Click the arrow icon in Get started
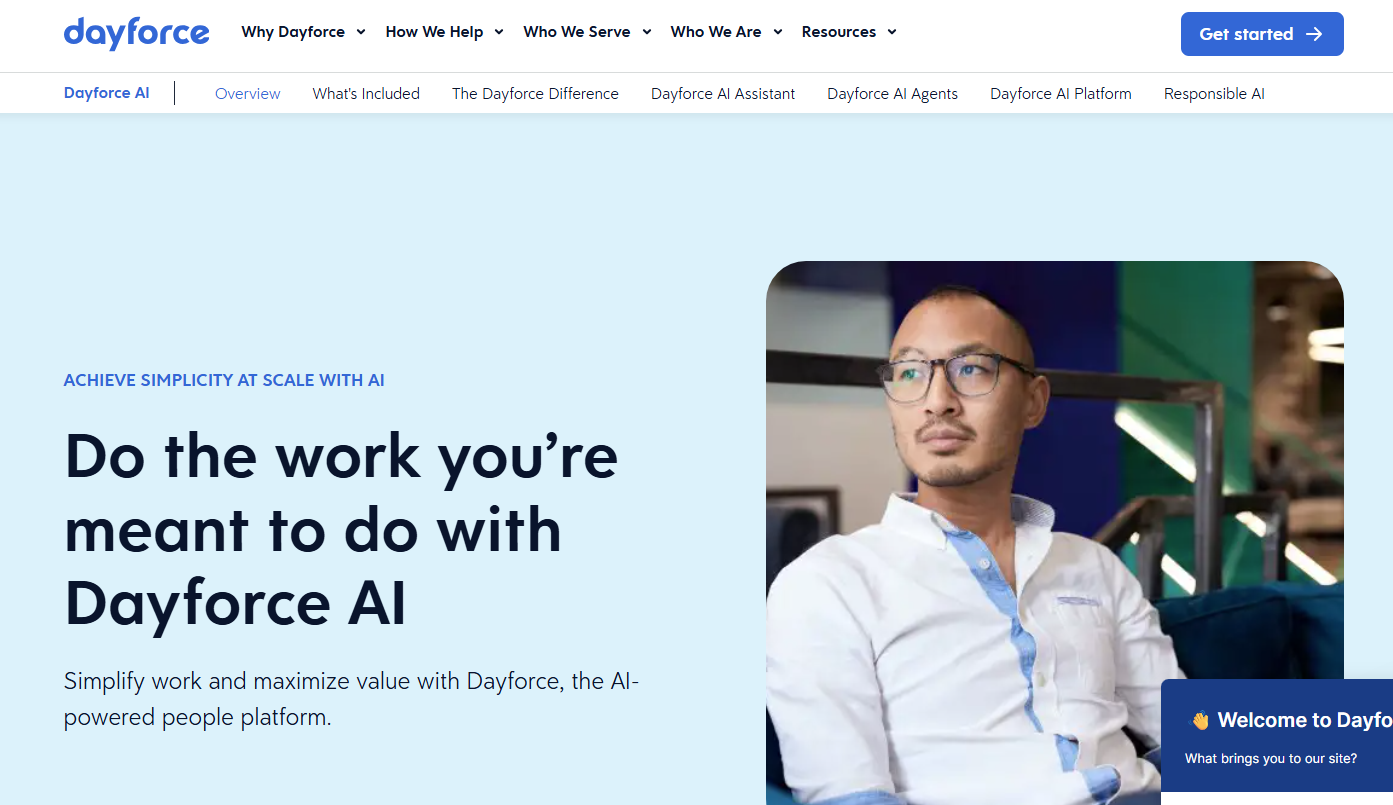Viewport: 1393px width, 805px height. click(1314, 34)
